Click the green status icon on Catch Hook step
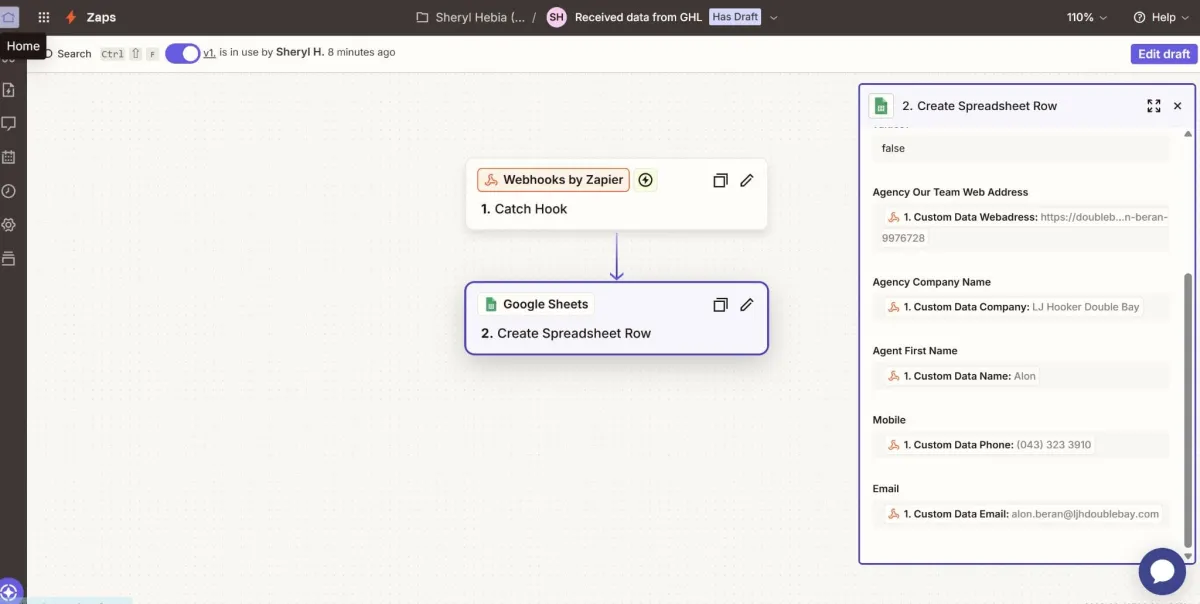Screen dimensions: 1200x604 tap(646, 180)
